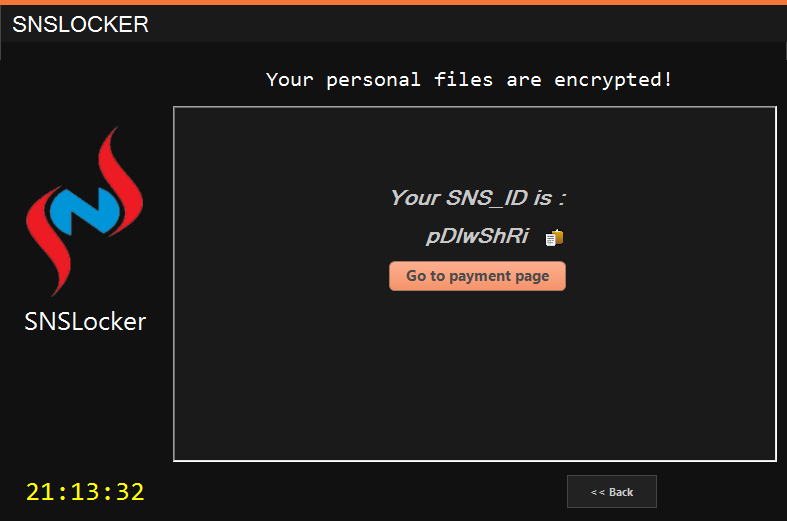This screenshot has height=521, width=787.
Task: Click the SNSLOCKER window title text
Action: [x=80, y=24]
